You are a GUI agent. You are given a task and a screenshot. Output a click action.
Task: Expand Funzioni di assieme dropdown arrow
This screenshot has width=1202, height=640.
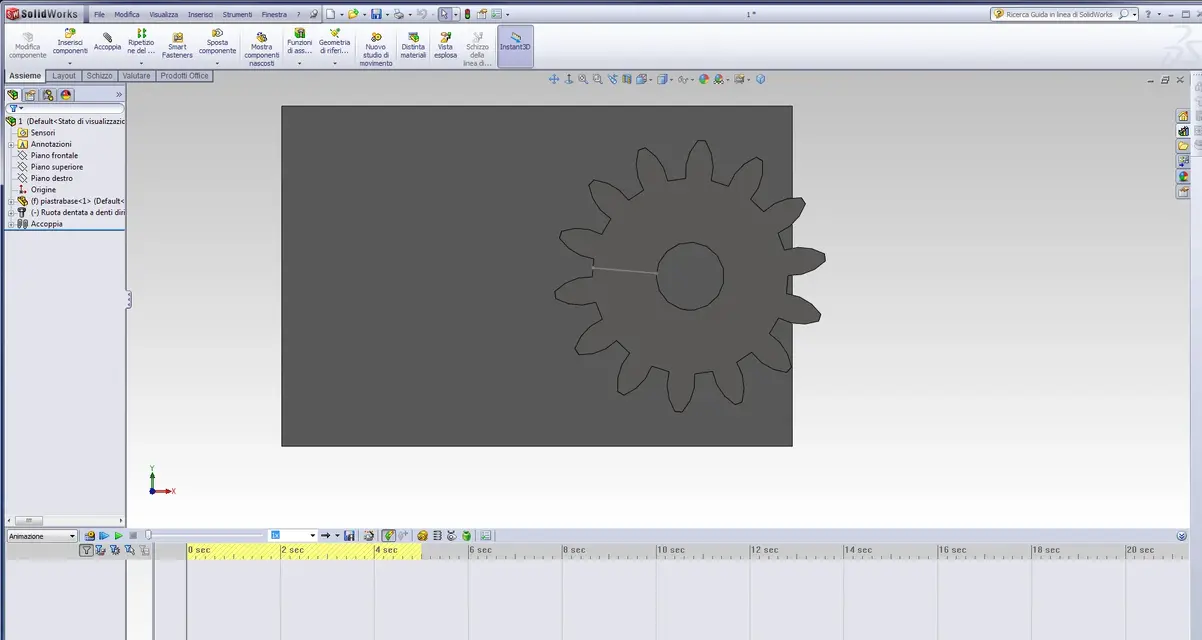point(299,63)
